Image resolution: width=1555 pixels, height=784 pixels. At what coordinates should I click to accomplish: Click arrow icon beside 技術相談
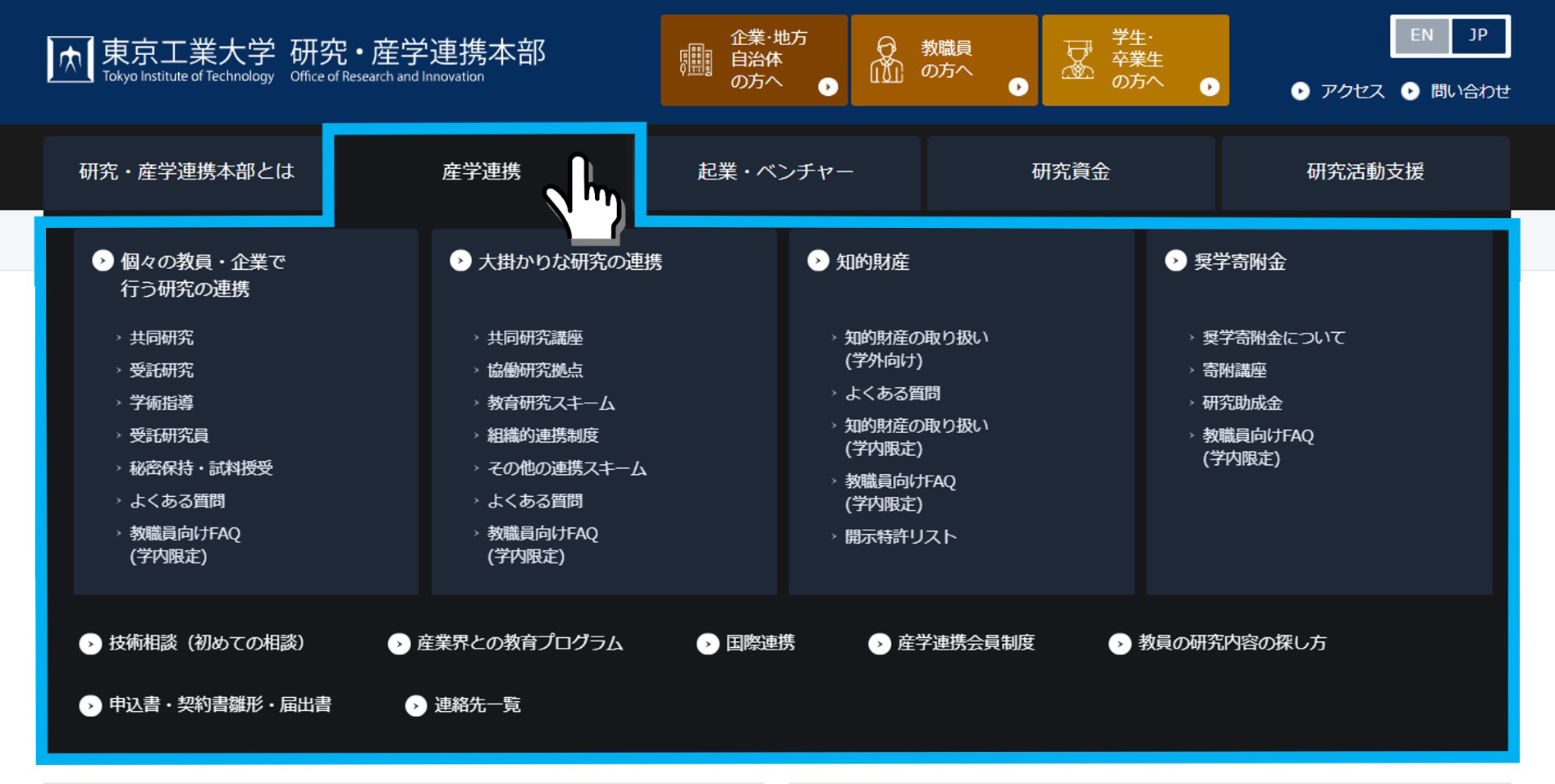pos(90,644)
